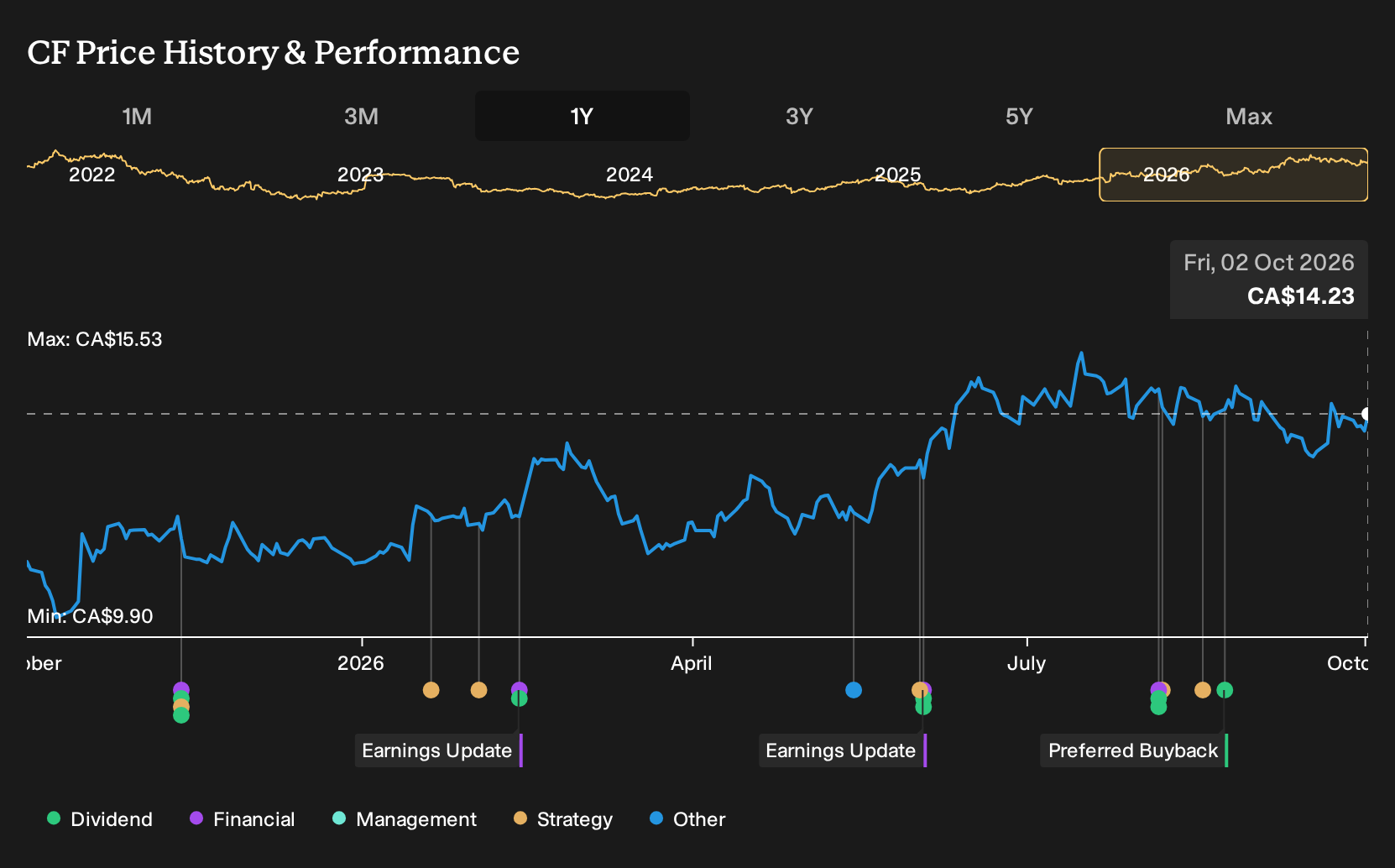Click the 'CF Price History & Performance' heading

click(274, 53)
